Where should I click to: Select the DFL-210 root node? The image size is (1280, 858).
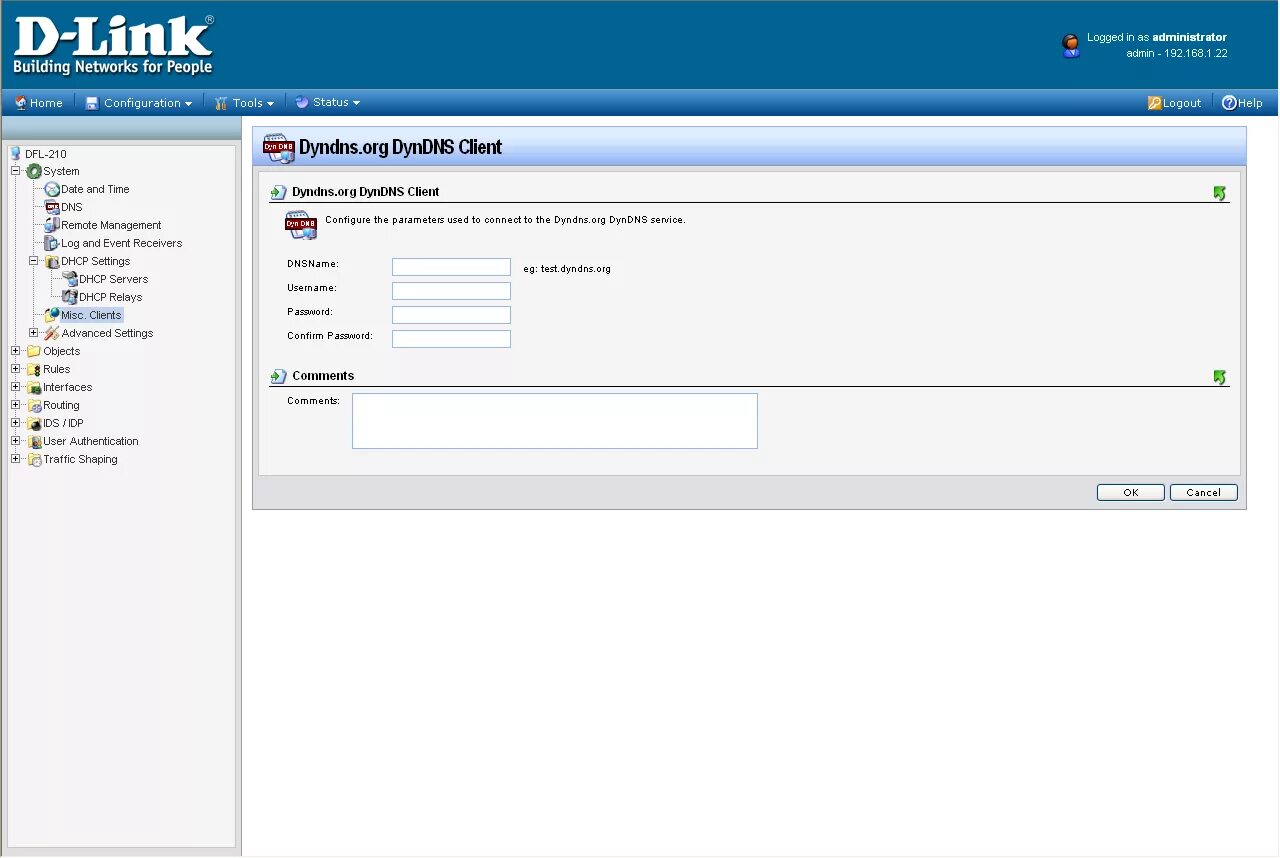46,154
